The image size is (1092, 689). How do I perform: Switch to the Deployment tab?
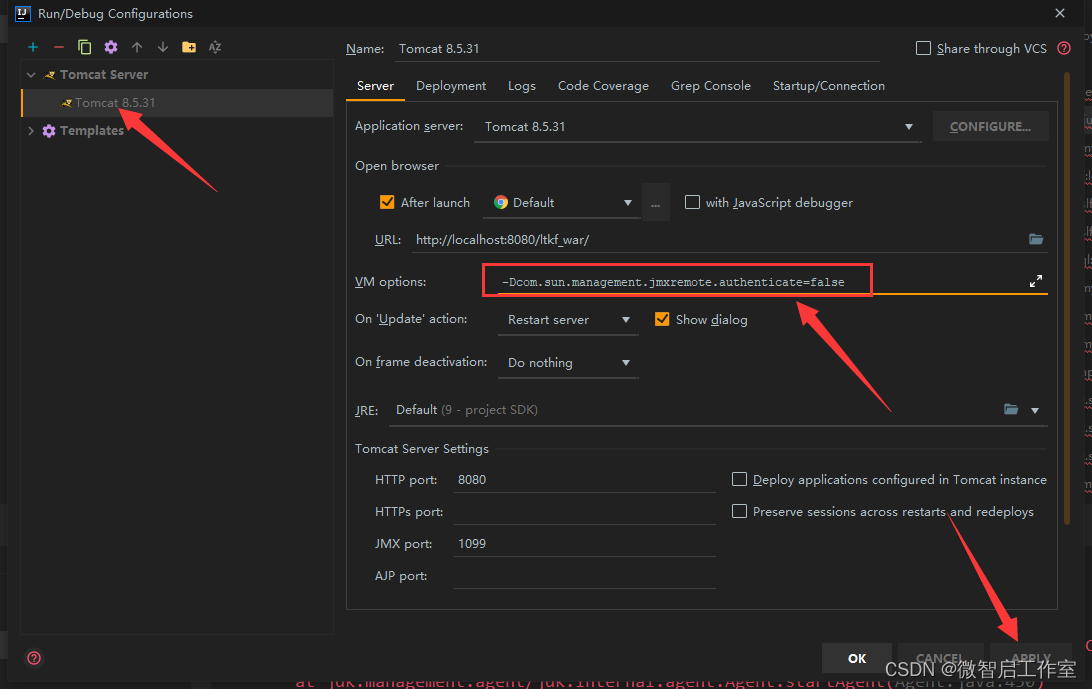451,86
